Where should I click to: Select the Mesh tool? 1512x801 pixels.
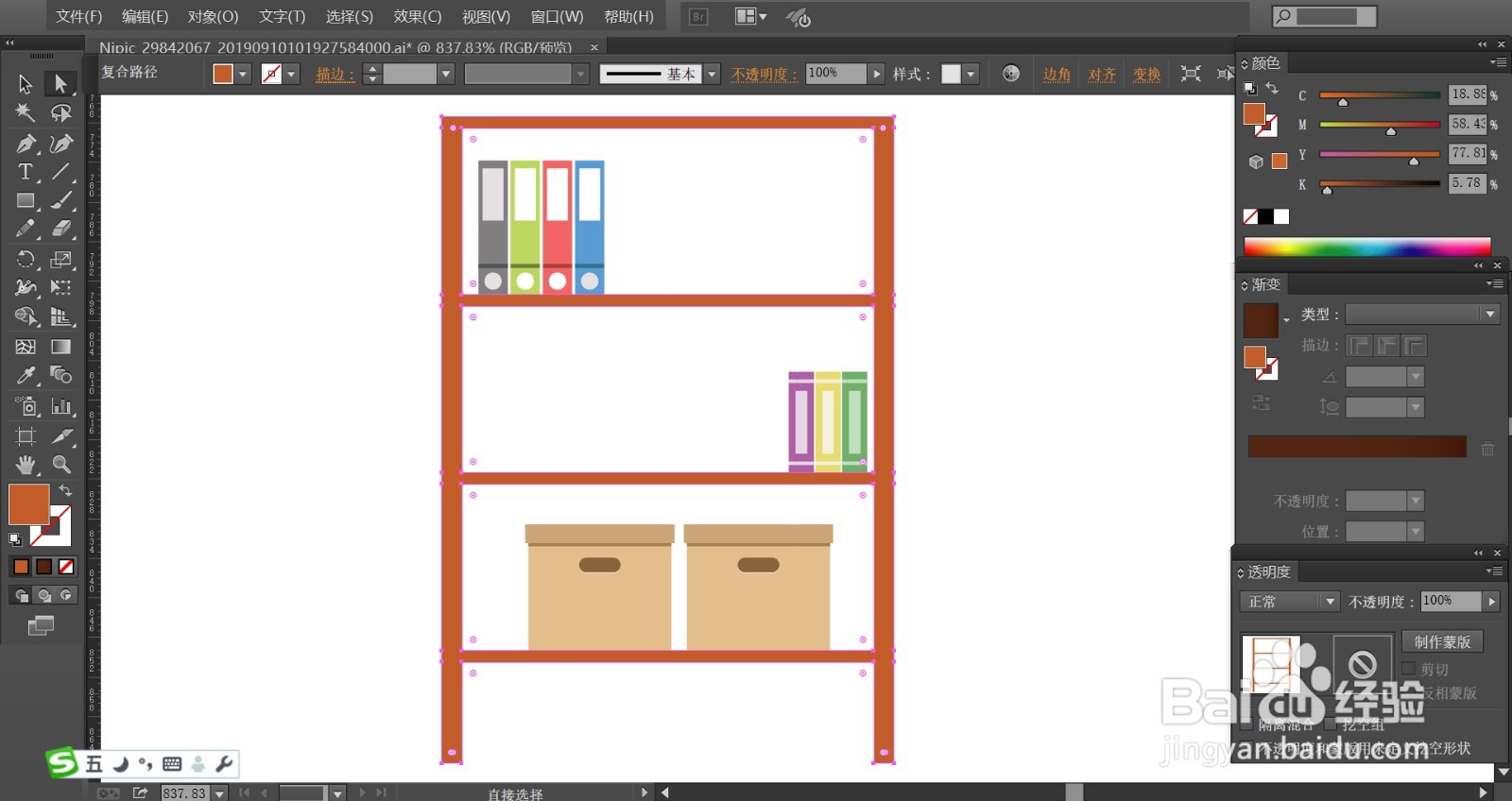coord(26,347)
